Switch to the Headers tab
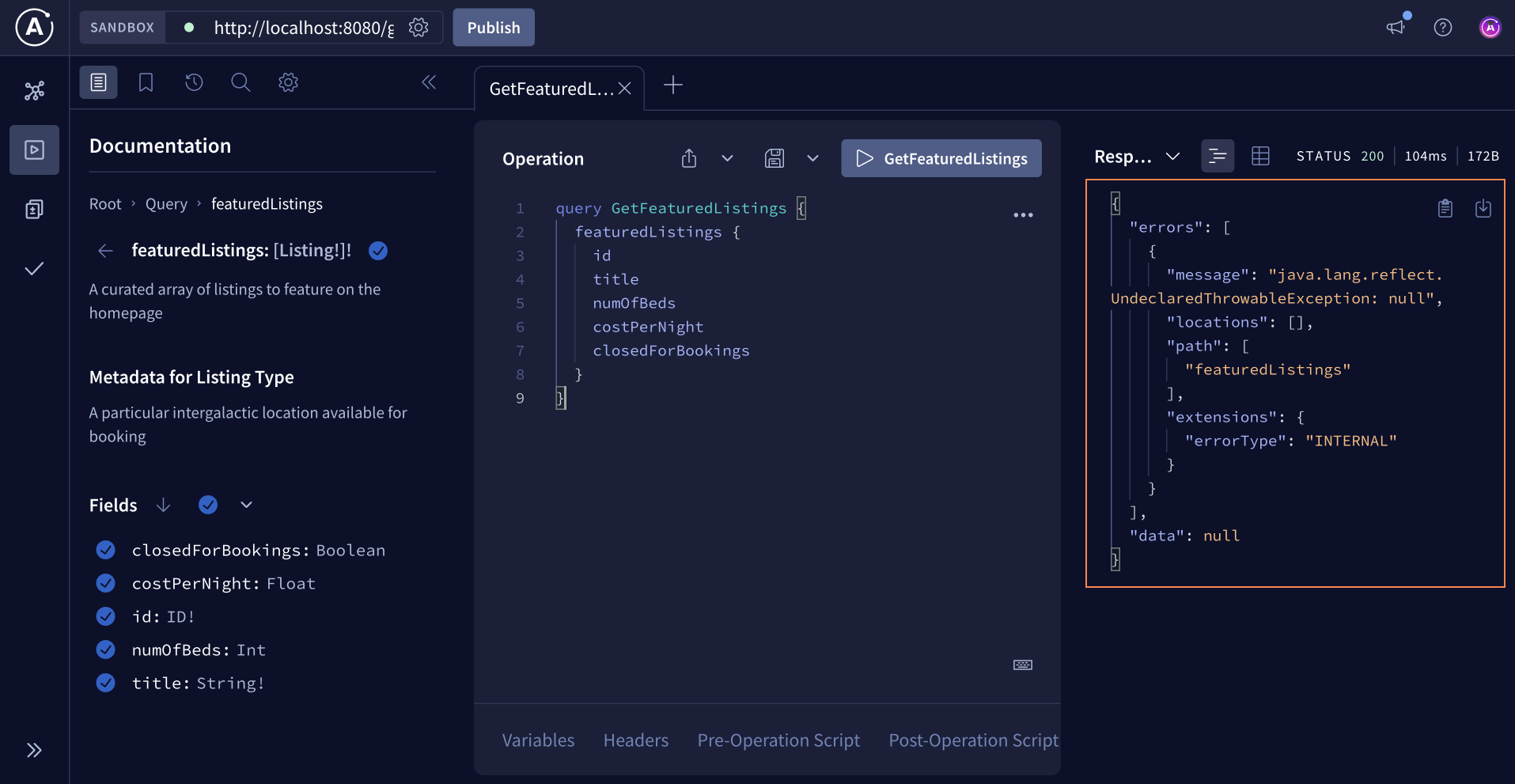The width and height of the screenshot is (1515, 784). (x=635, y=740)
